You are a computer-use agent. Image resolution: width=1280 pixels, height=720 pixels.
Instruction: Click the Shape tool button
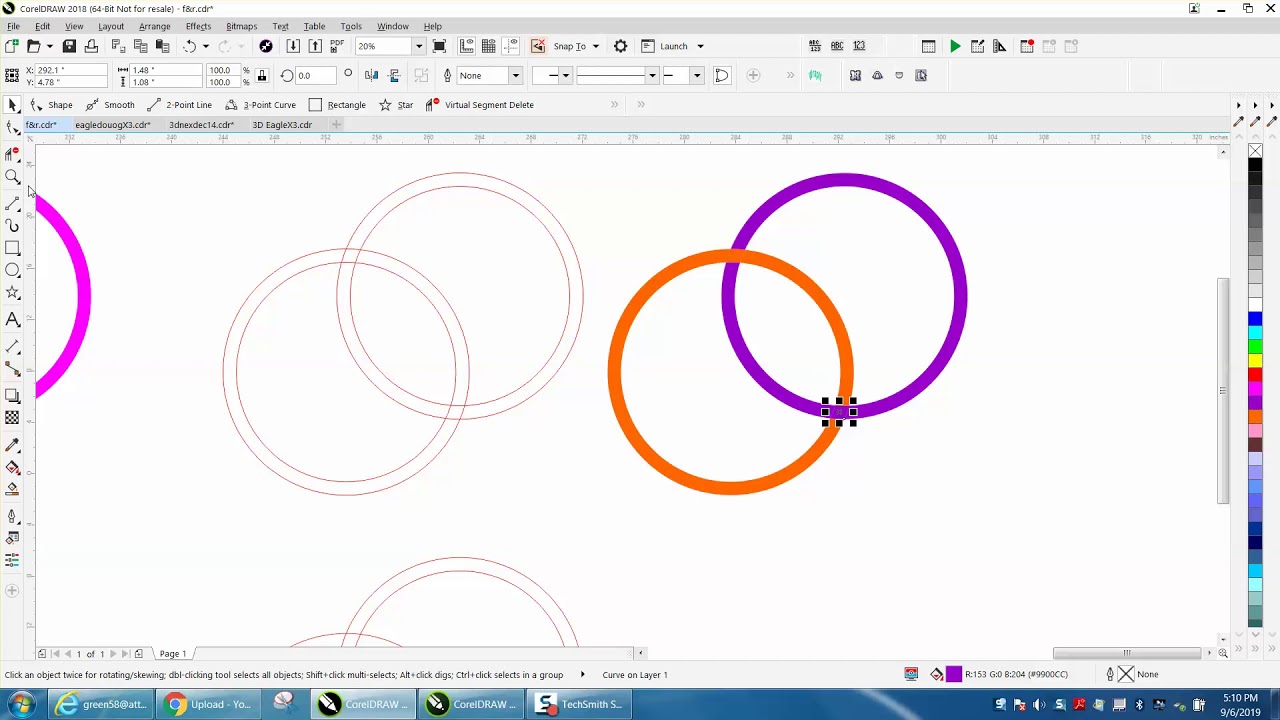coord(51,105)
